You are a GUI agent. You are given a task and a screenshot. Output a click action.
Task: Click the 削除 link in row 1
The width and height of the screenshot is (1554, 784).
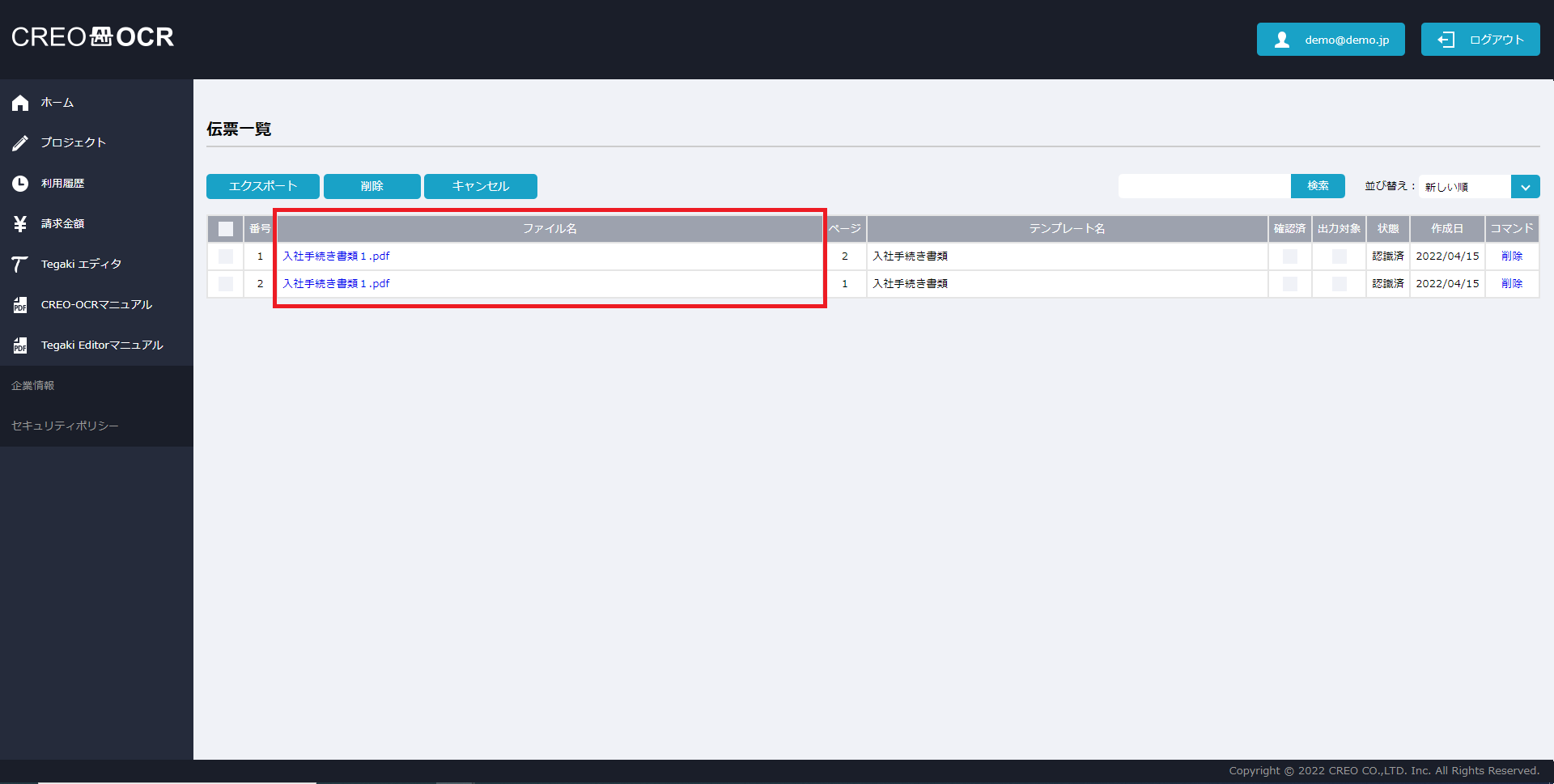1511,256
